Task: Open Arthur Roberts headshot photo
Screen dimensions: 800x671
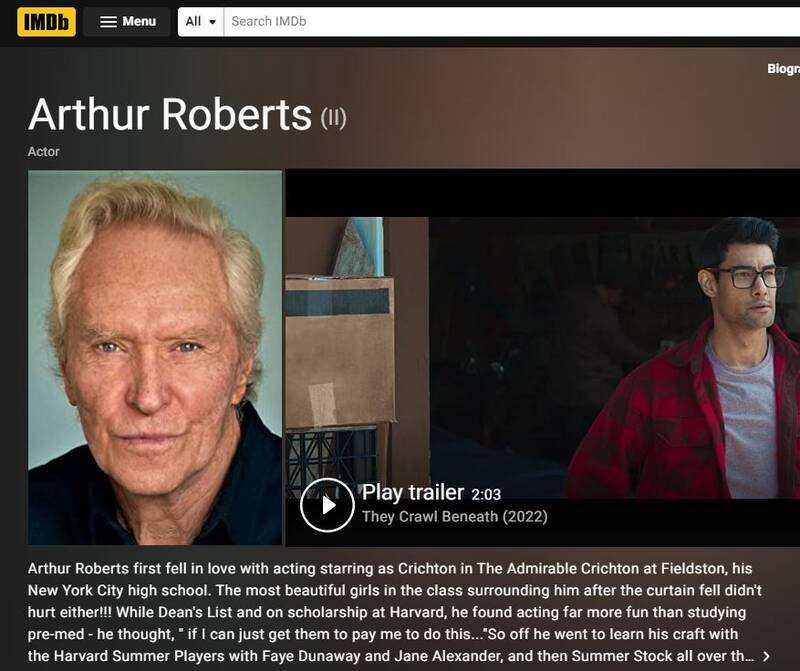Action: click(x=155, y=357)
